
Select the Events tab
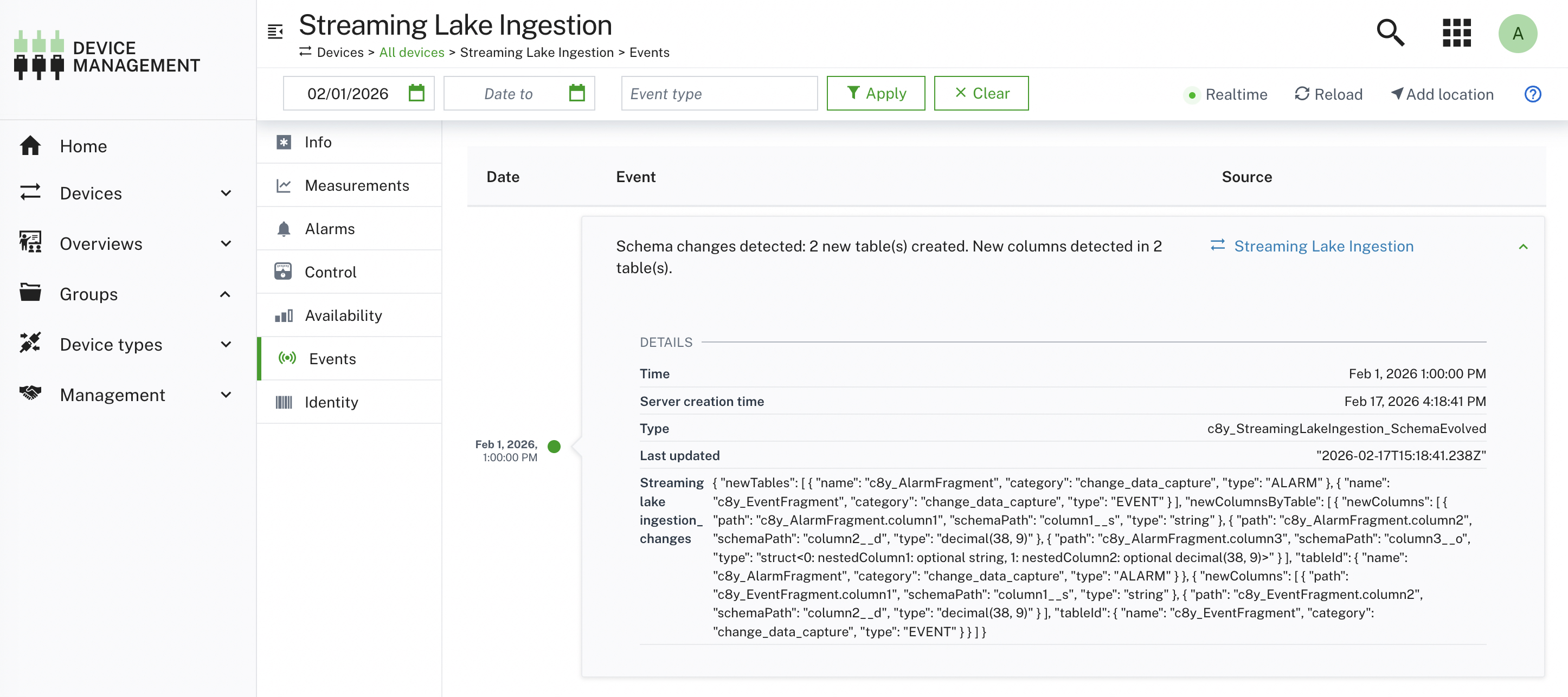pyautogui.click(x=349, y=359)
